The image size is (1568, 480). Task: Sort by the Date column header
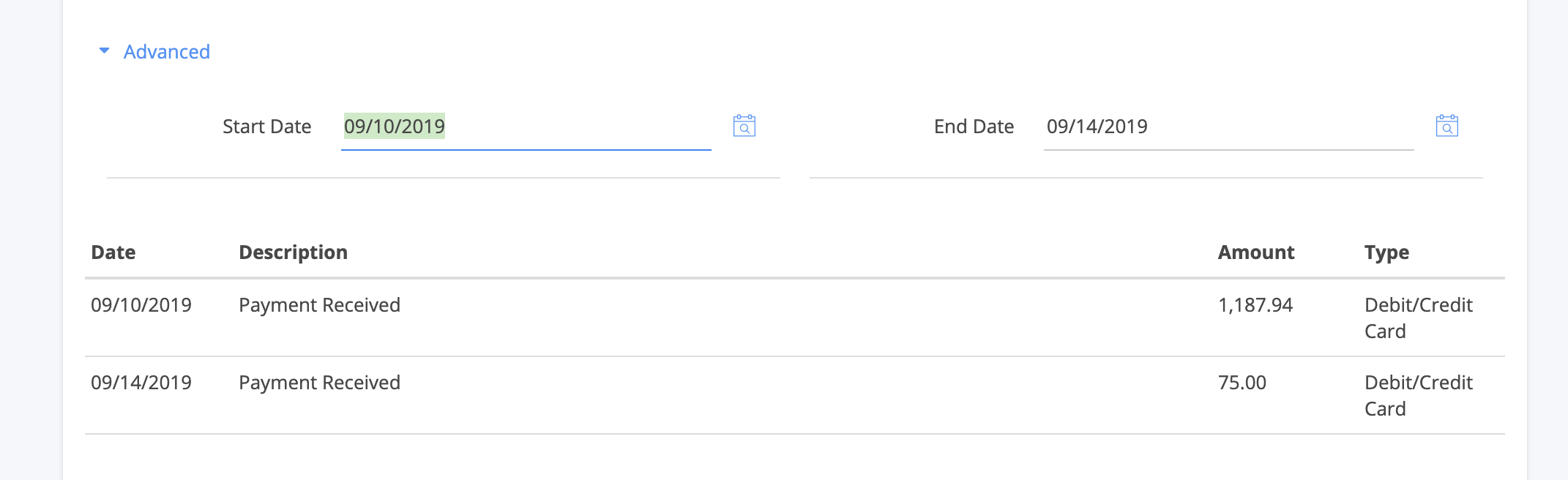(x=113, y=252)
